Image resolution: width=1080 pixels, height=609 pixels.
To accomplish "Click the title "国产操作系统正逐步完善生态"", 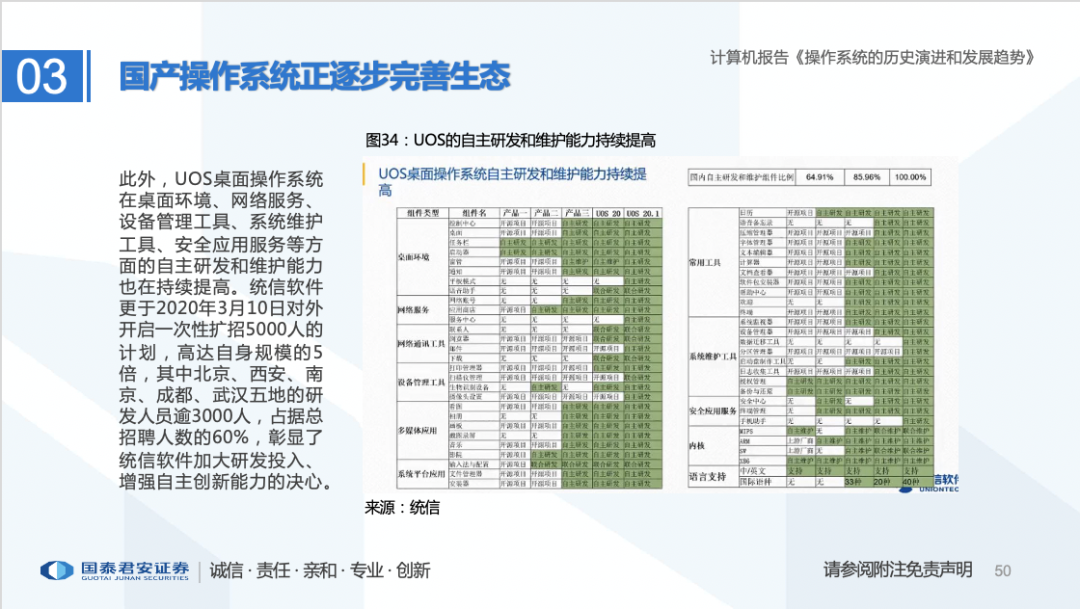I will coord(315,76).
